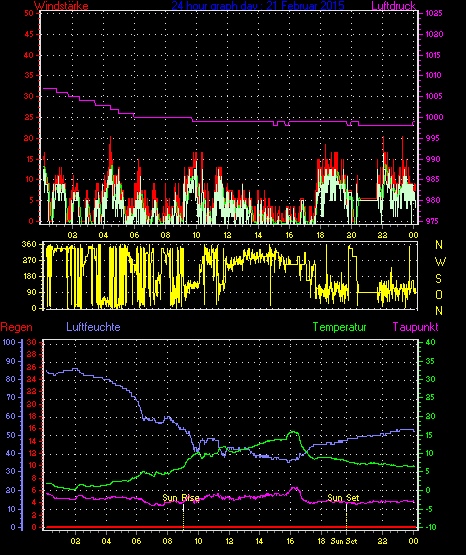
Task: Click 975 on the Luftdruck axis
Action: coord(432,221)
